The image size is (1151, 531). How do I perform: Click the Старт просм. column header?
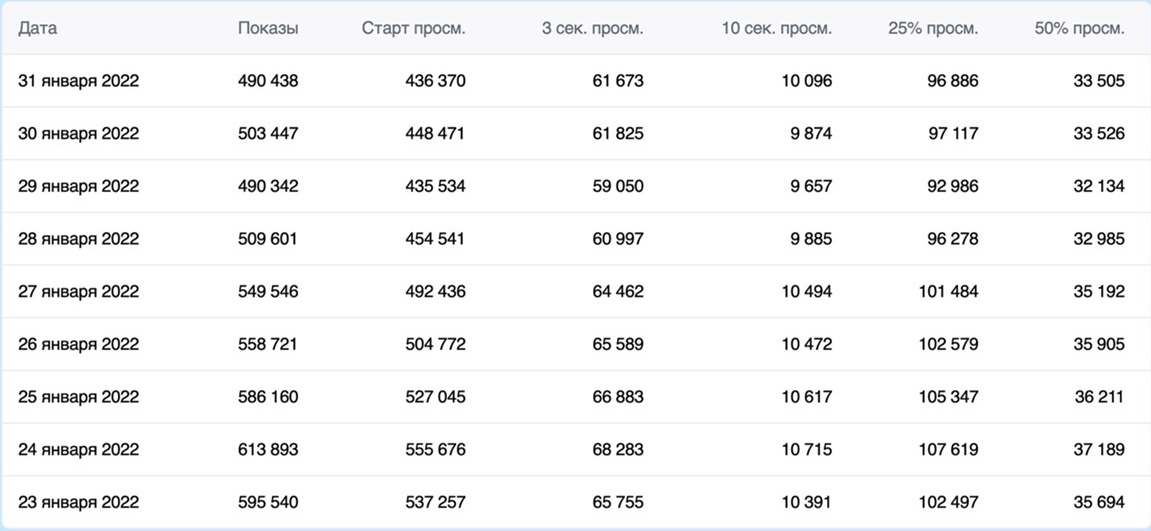click(413, 29)
